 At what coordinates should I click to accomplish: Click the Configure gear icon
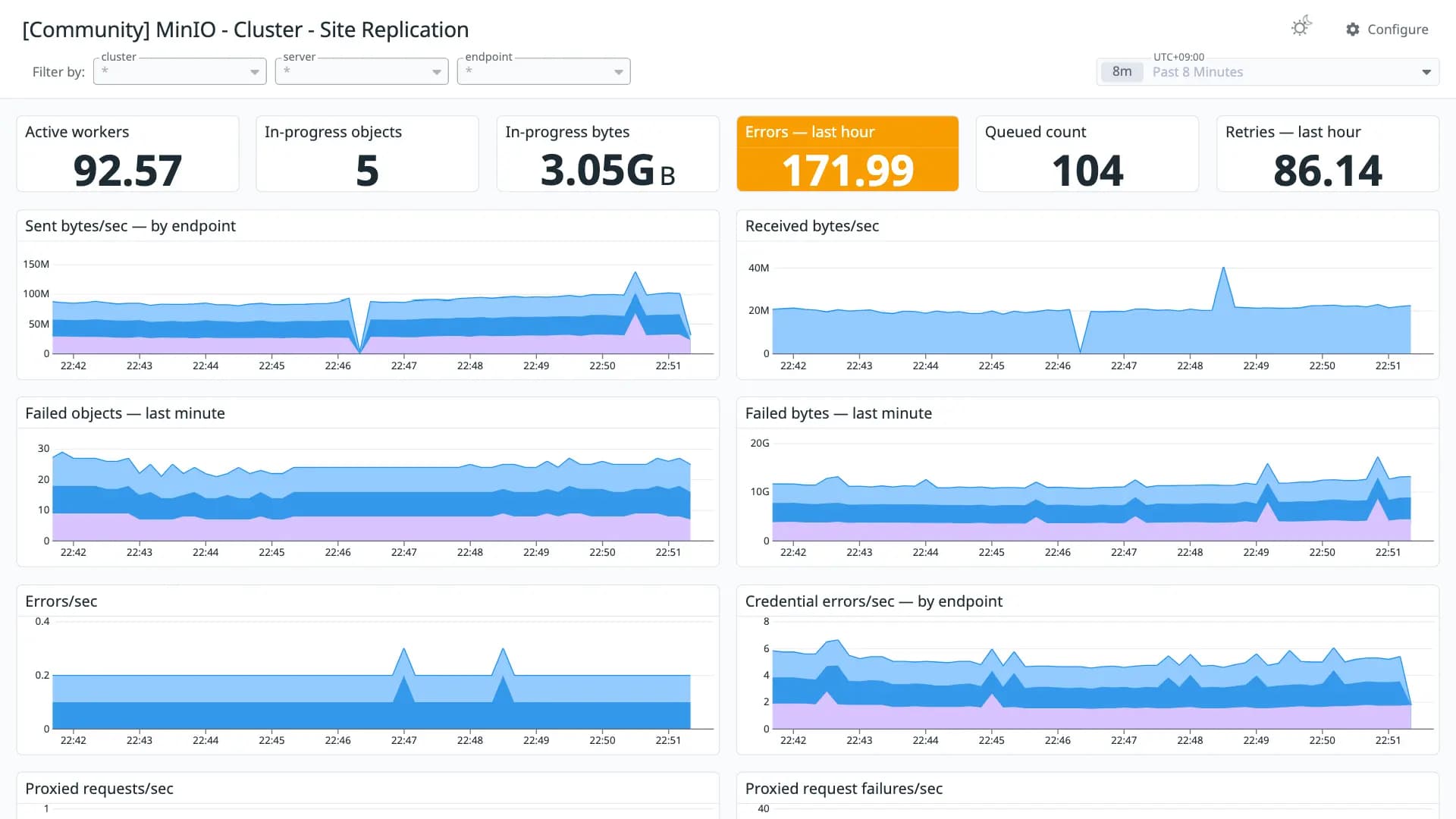[x=1352, y=30]
